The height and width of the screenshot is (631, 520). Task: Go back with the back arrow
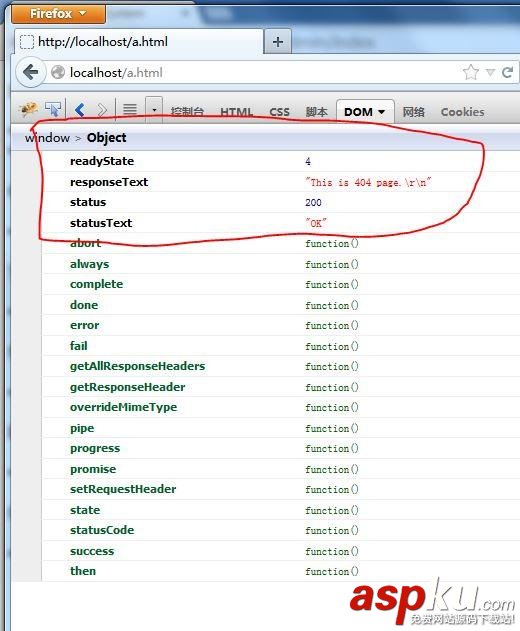[31, 72]
